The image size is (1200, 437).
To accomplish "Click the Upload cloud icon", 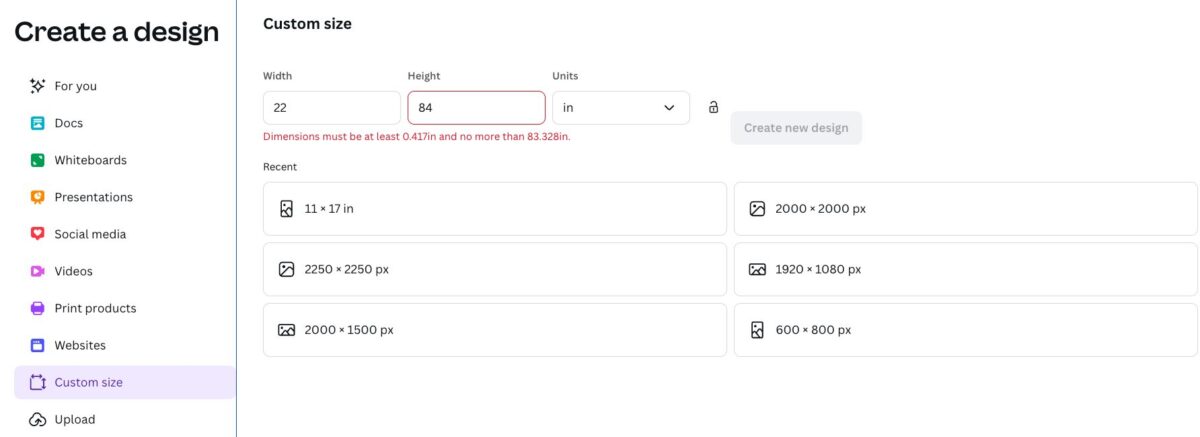I will click(37, 419).
